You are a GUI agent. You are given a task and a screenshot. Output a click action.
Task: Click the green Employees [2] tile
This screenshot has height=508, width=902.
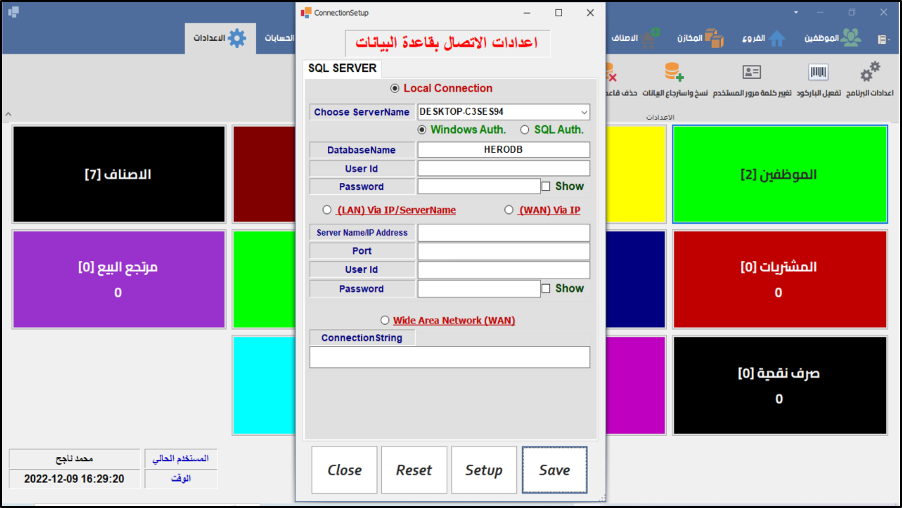point(779,174)
